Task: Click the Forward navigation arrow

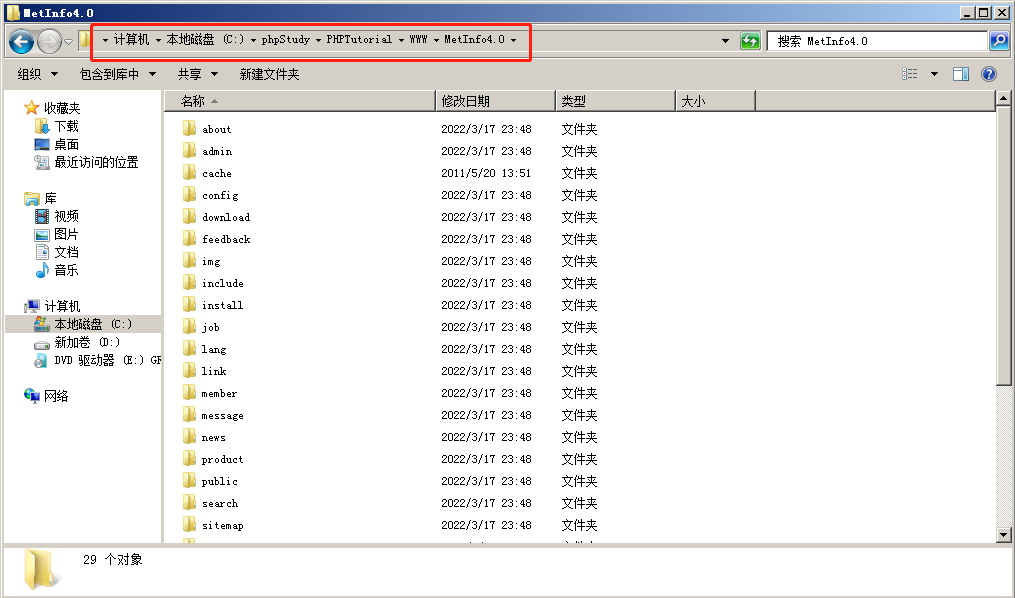Action: point(49,42)
